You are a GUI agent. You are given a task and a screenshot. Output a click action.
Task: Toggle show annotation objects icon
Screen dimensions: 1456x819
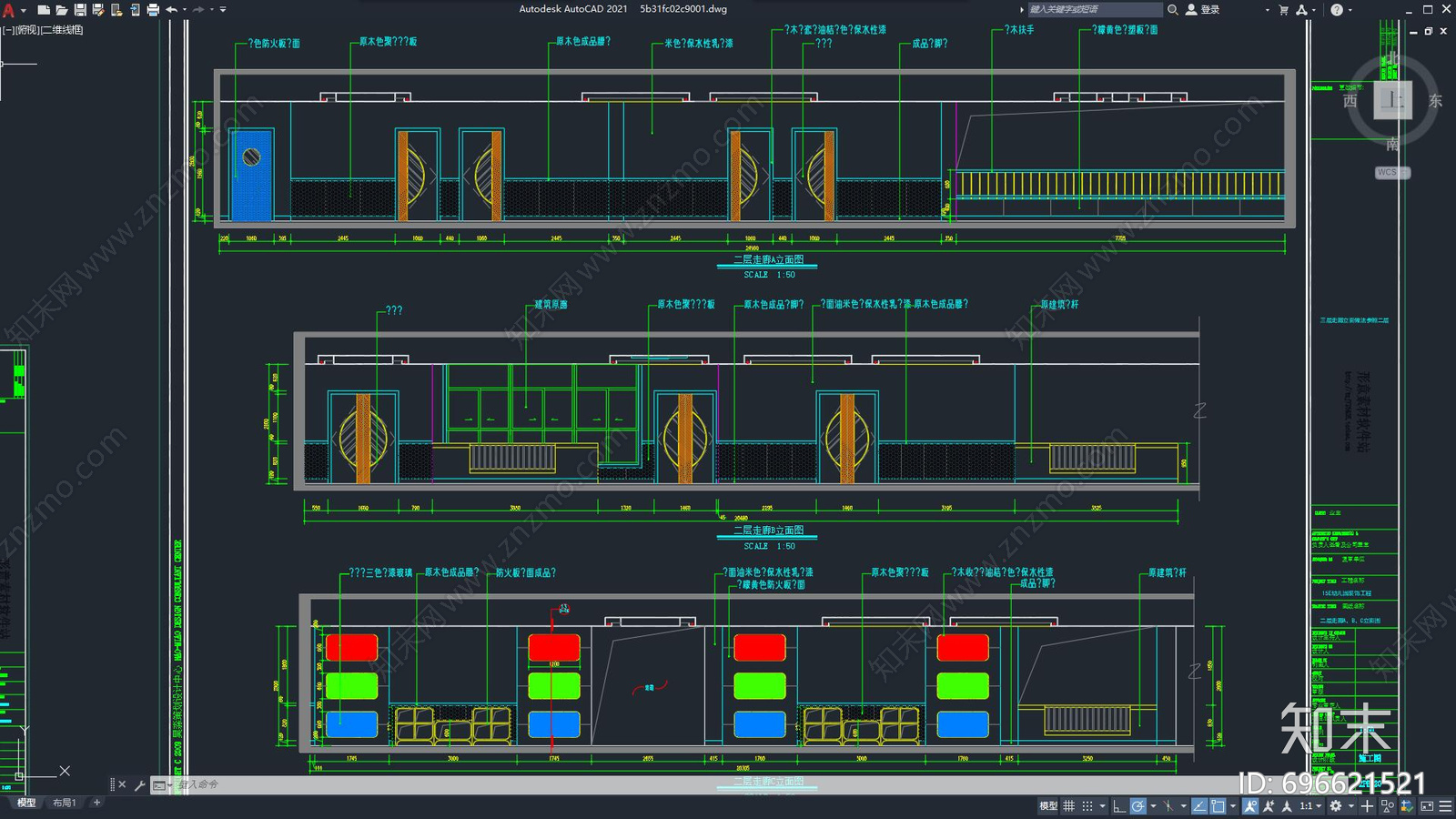[1251, 806]
